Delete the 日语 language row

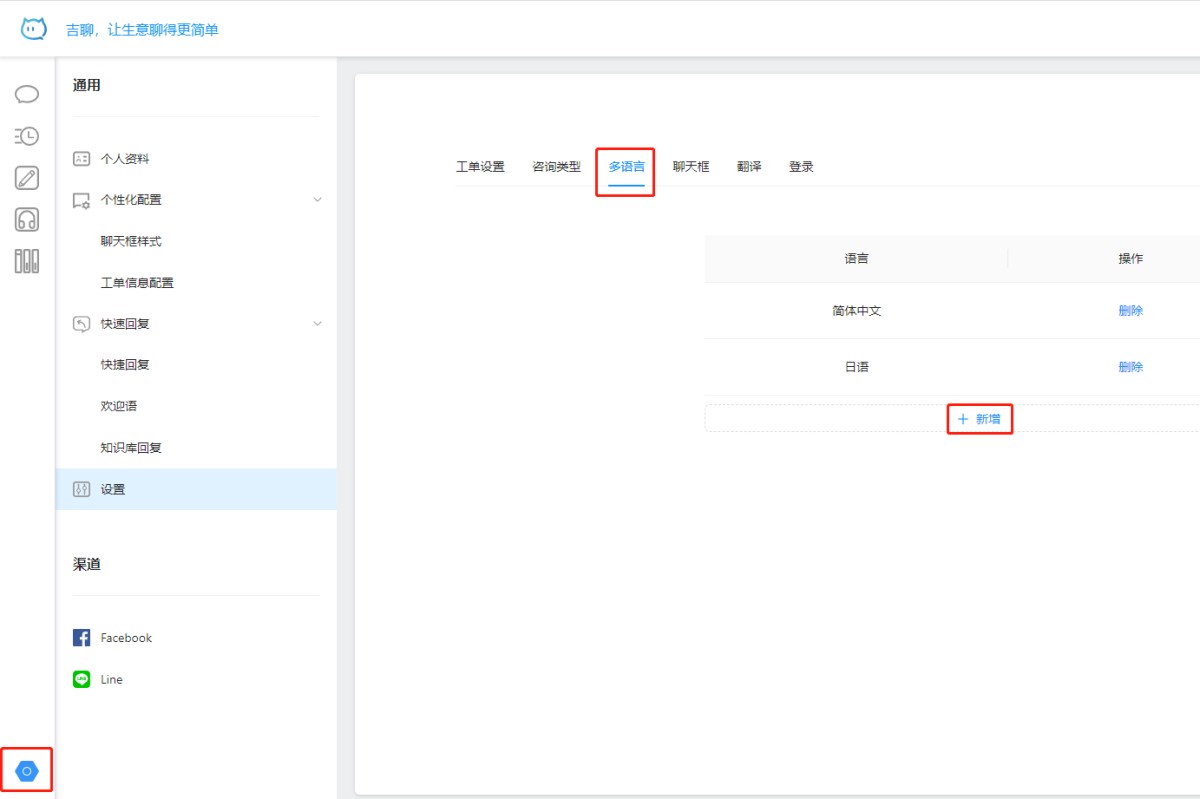(1130, 367)
